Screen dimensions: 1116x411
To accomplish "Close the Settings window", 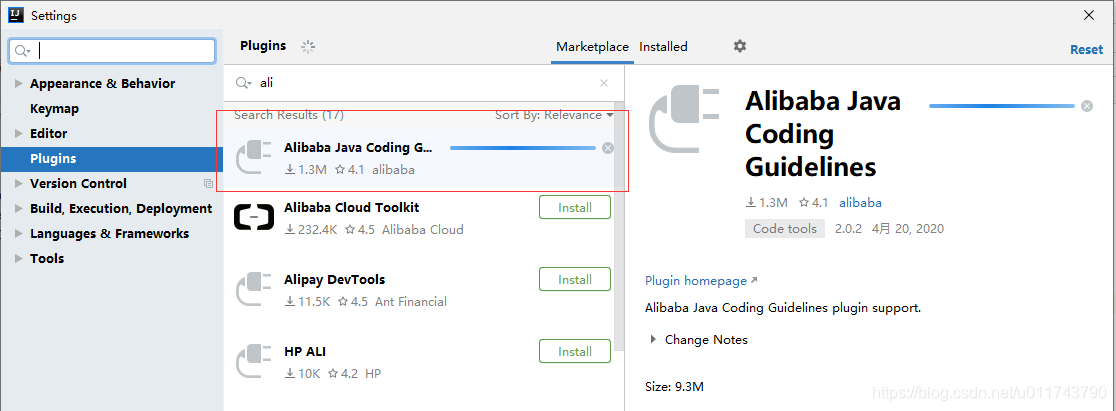I will point(1089,15).
